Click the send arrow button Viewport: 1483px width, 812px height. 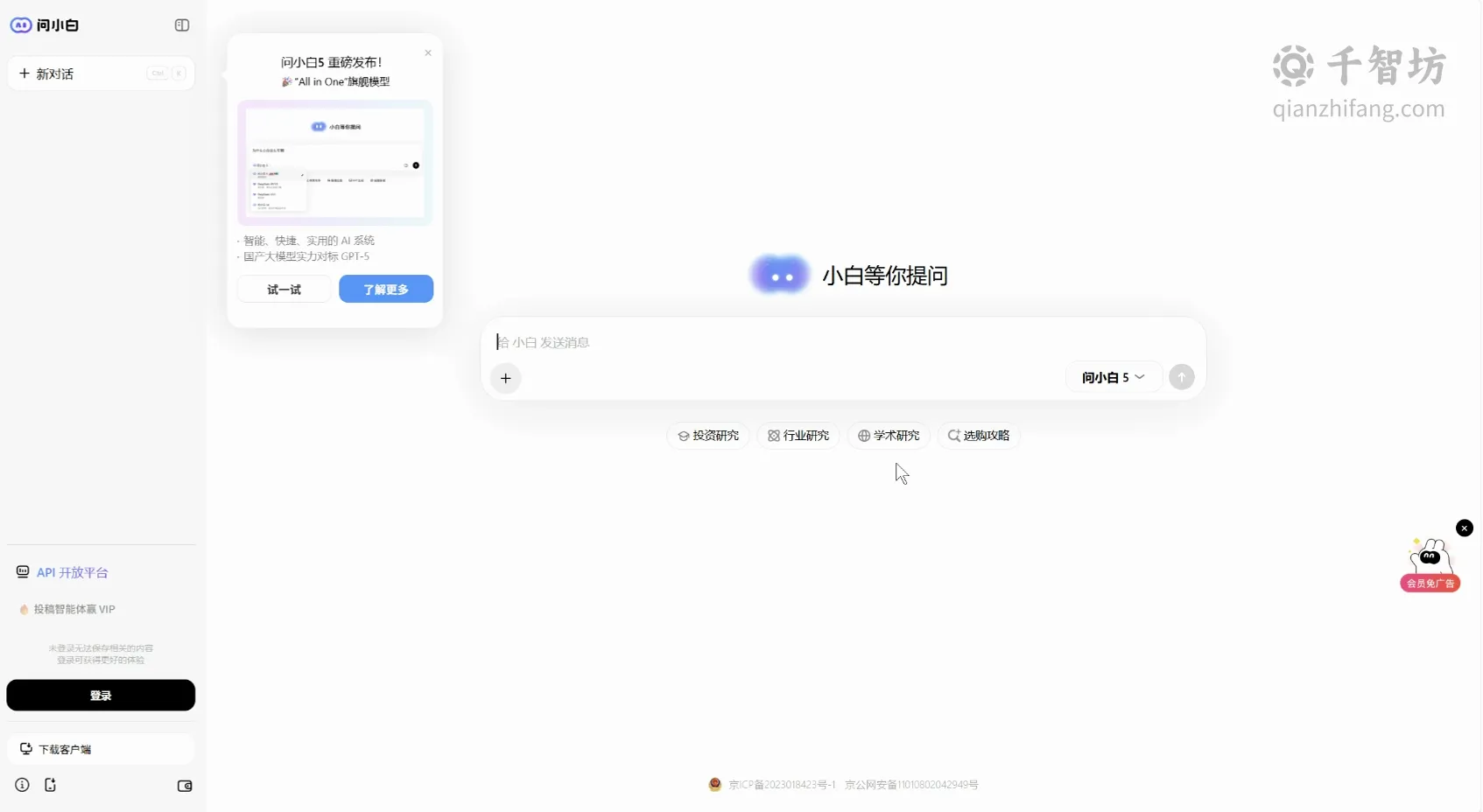click(1182, 377)
